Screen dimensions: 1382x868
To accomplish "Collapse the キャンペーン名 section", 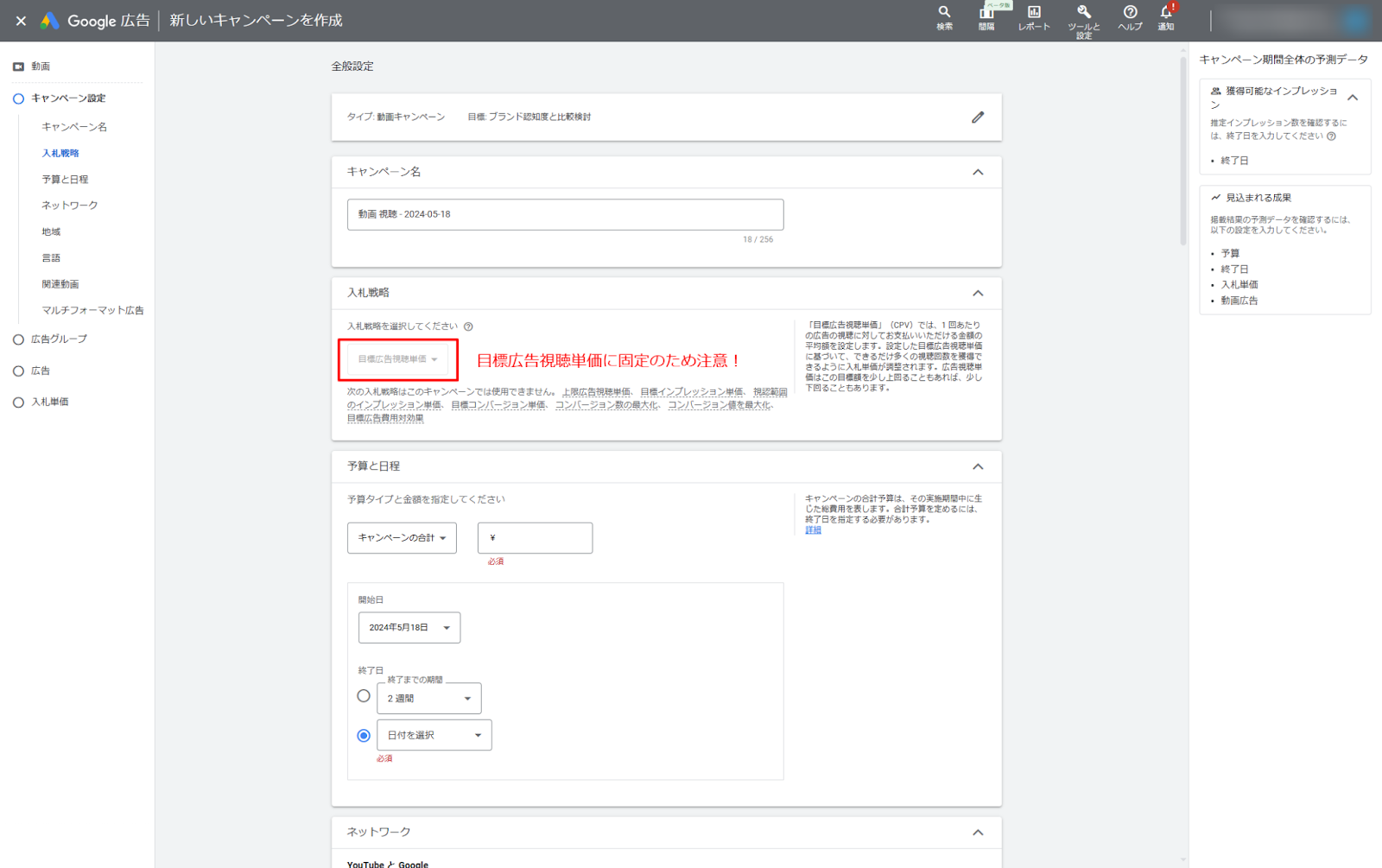I will (978, 172).
